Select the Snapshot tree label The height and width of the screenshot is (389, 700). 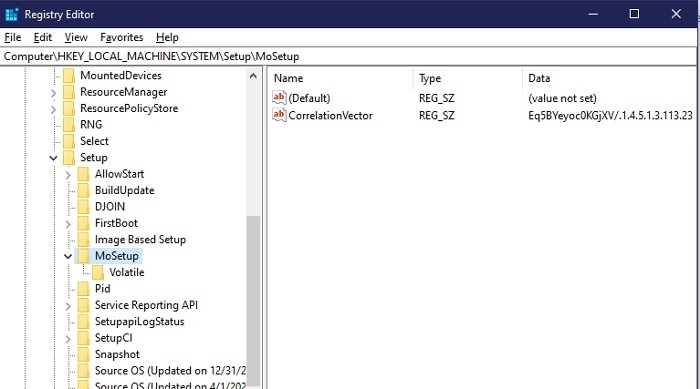[x=117, y=355]
